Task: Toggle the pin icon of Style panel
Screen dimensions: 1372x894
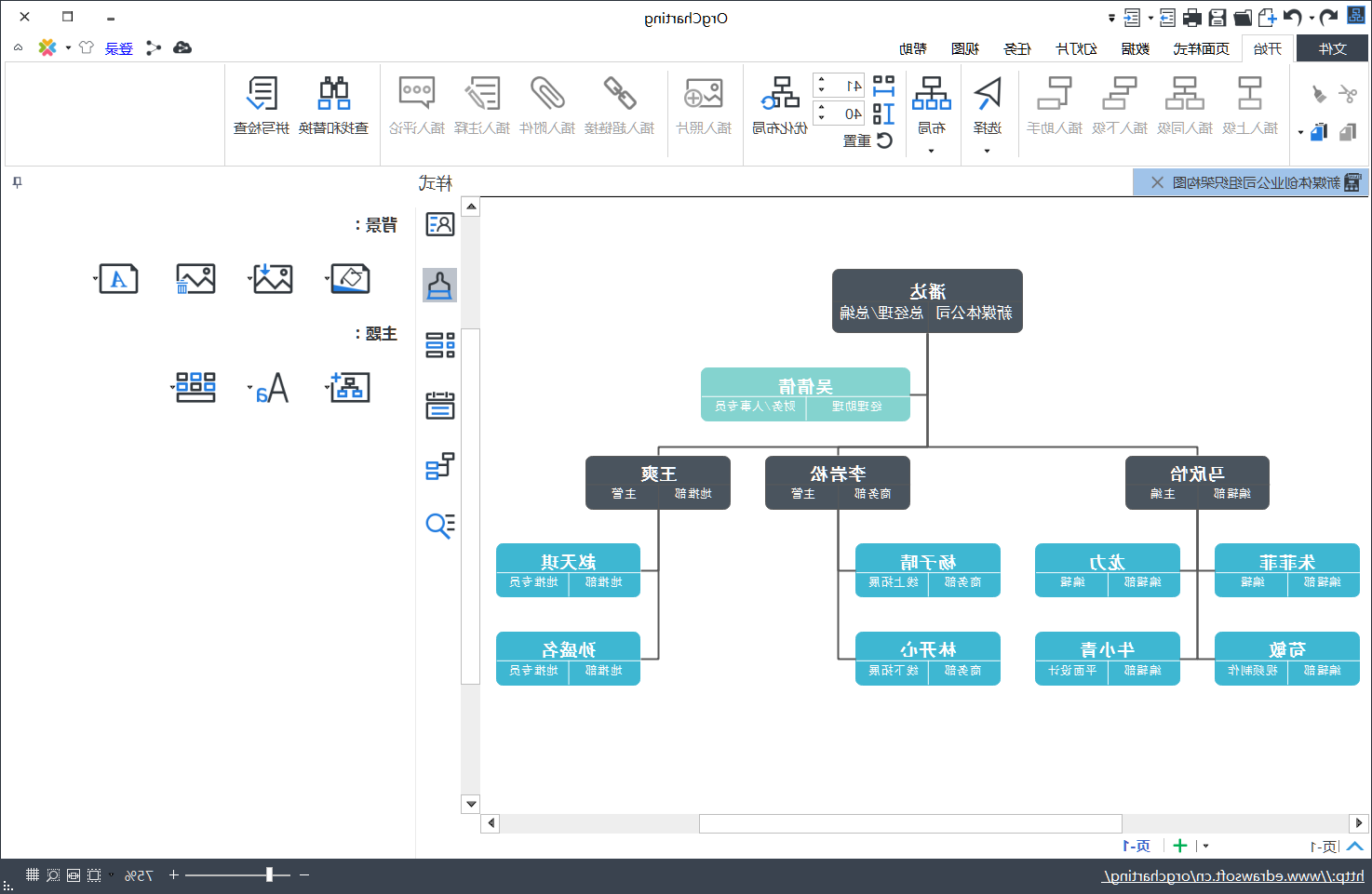Action: tap(17, 182)
